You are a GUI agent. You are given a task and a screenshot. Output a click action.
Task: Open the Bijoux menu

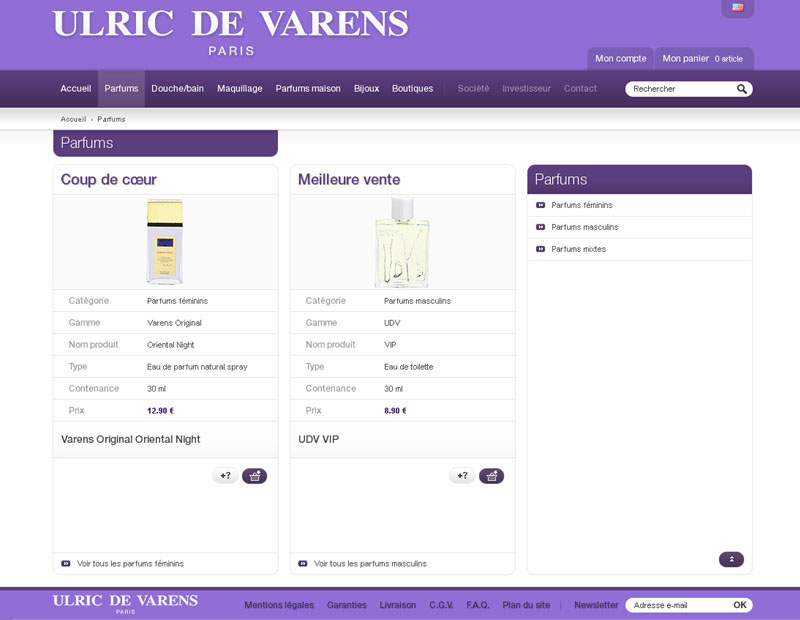click(366, 89)
